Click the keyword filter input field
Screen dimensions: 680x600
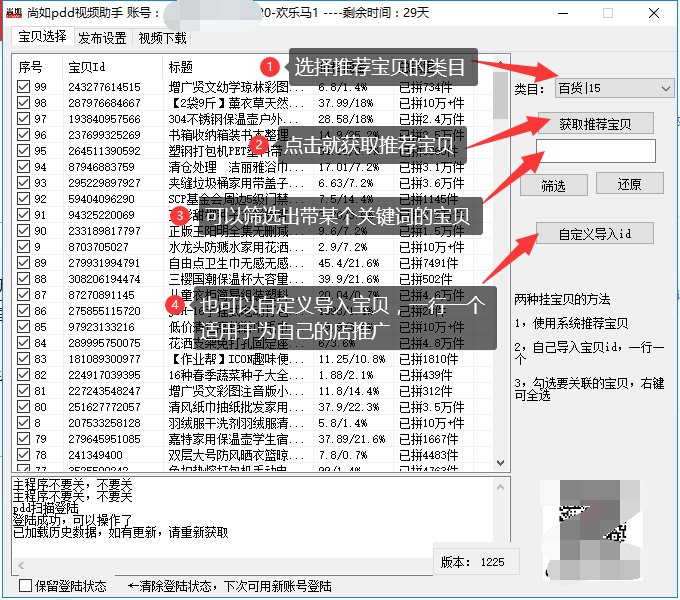[x=595, y=151]
